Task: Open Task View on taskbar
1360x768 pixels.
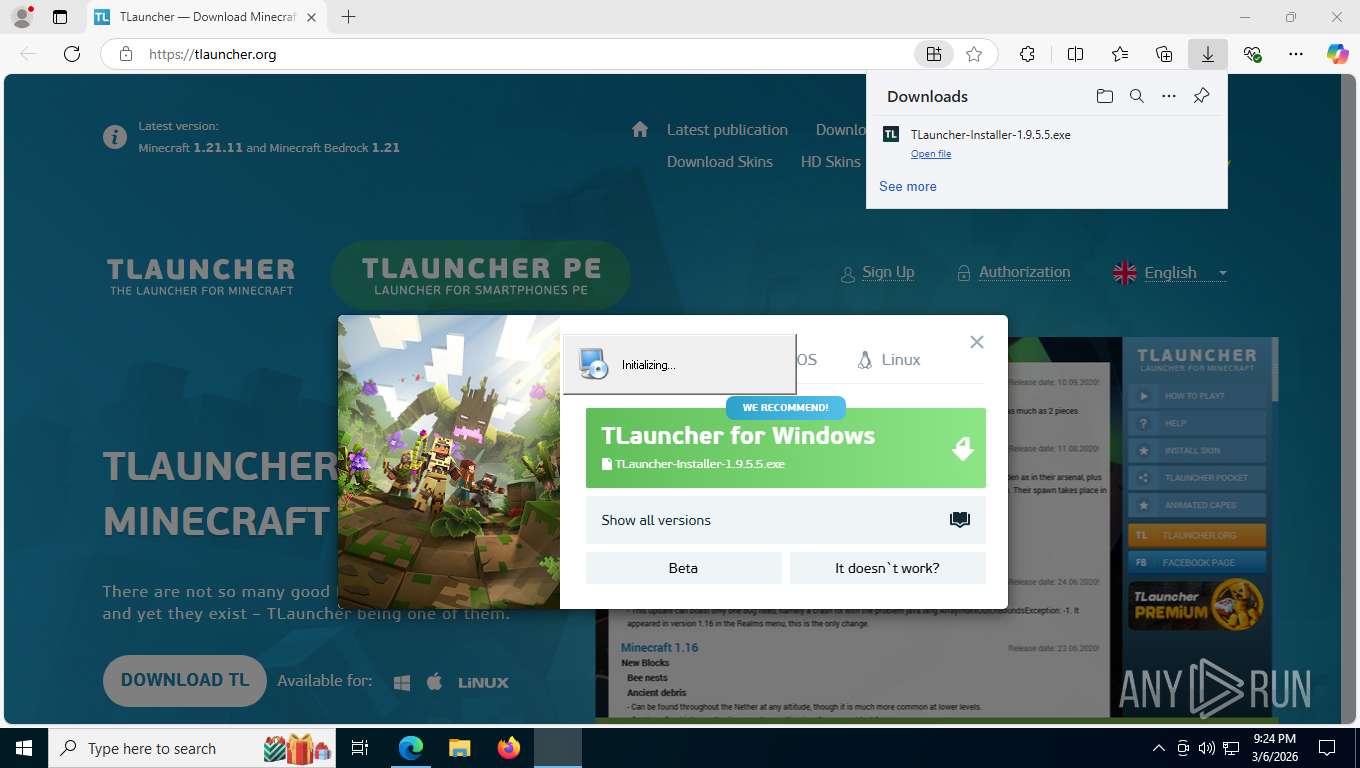Action: tap(360, 748)
